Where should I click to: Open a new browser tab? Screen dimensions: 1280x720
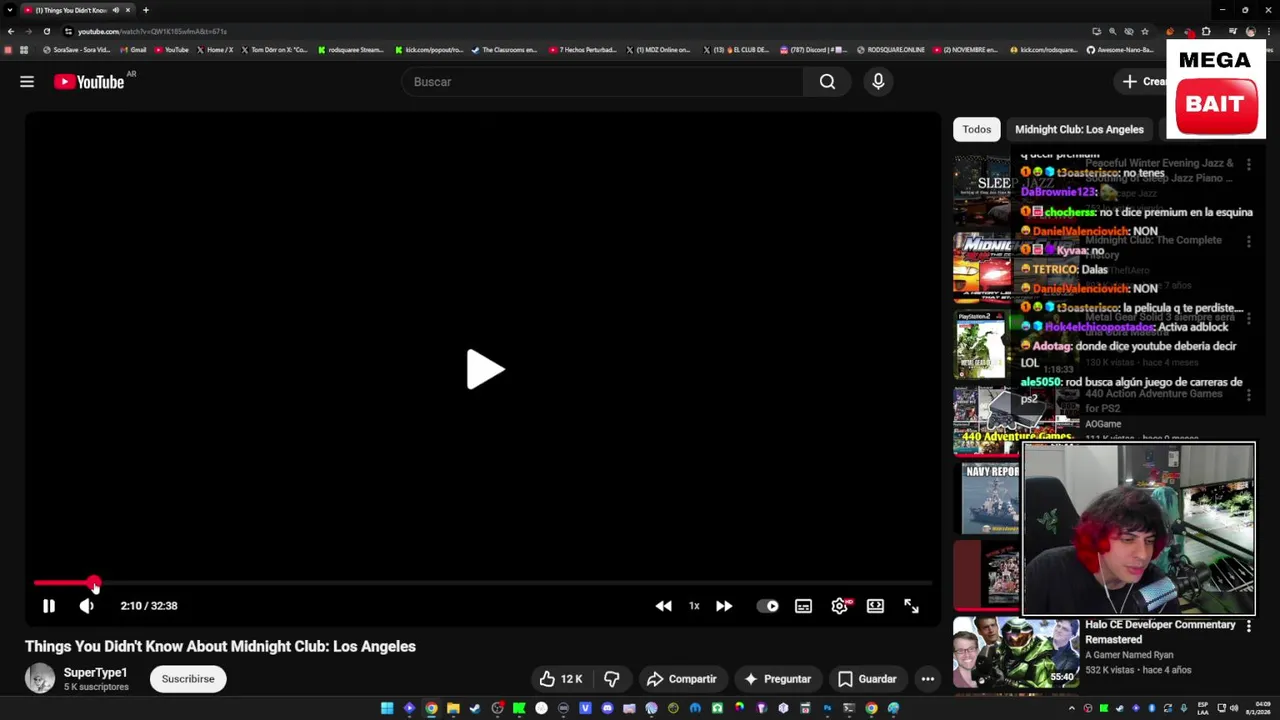pyautogui.click(x=146, y=10)
